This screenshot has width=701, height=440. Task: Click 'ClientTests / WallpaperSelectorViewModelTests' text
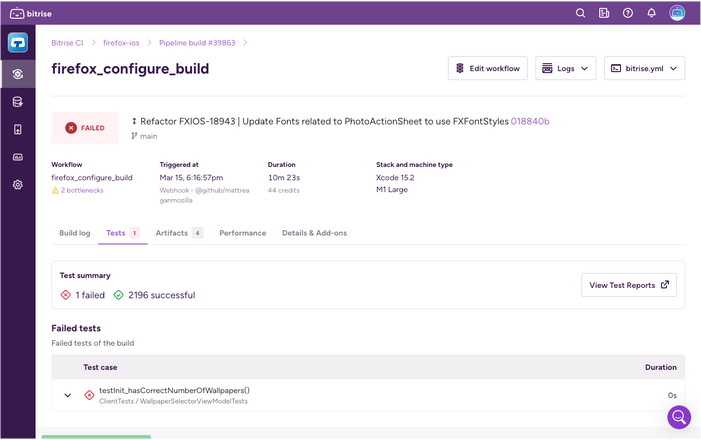coord(173,401)
